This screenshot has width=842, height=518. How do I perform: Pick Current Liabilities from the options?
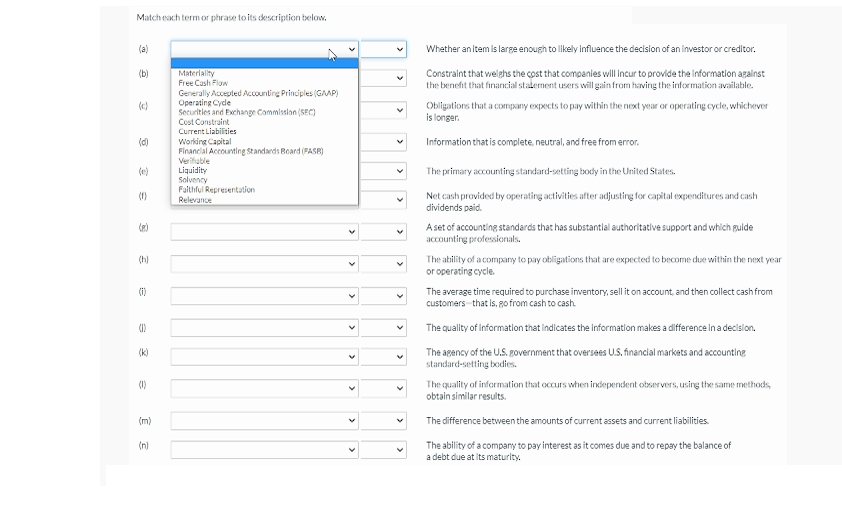[264, 132]
